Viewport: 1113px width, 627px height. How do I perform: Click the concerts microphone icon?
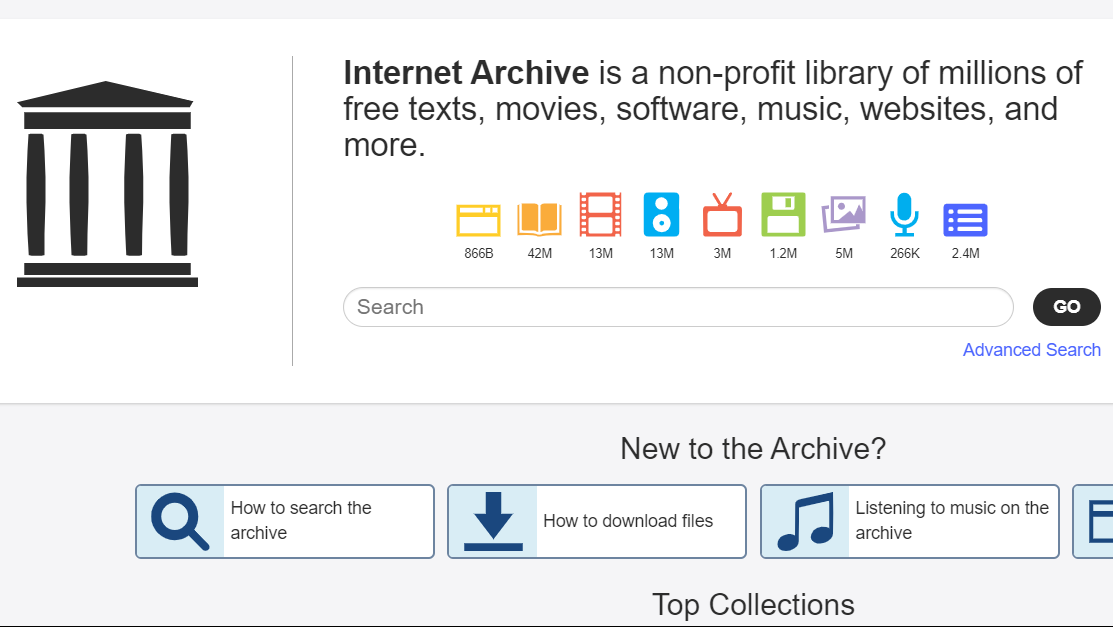904,215
